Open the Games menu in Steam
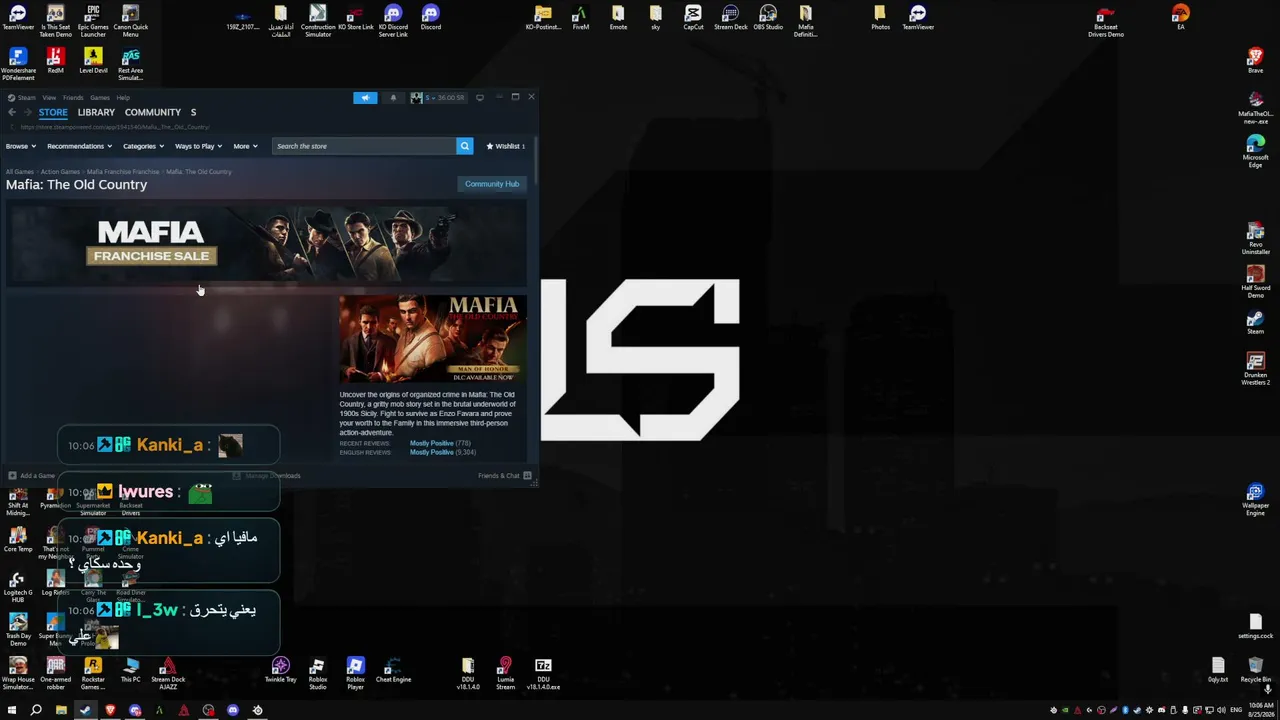1280x720 pixels. [x=99, y=98]
